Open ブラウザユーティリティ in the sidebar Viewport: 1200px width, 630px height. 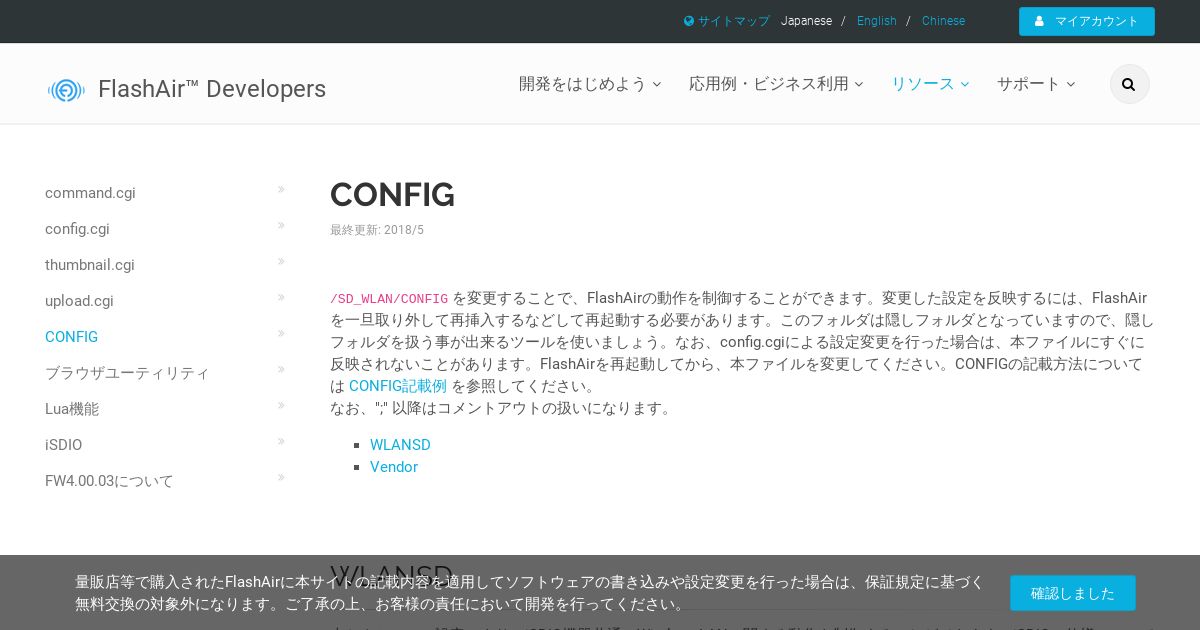[127, 373]
